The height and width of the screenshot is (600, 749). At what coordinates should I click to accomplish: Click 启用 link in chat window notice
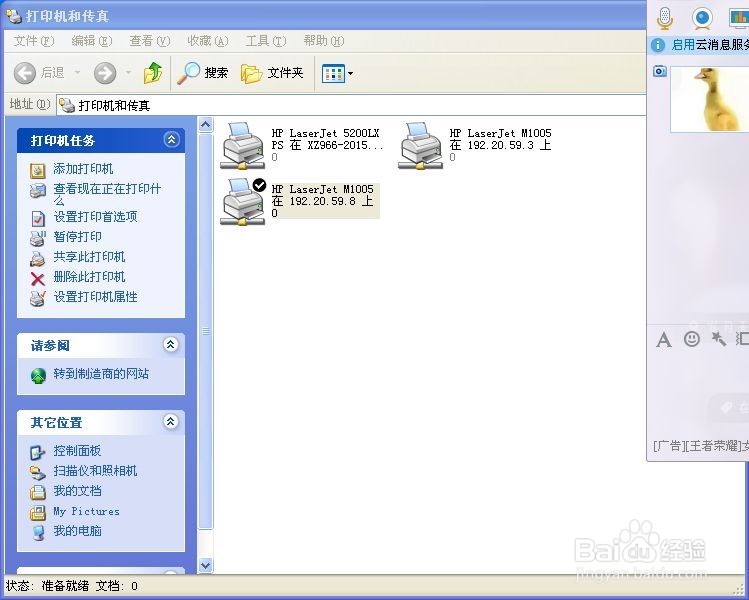[x=683, y=45]
